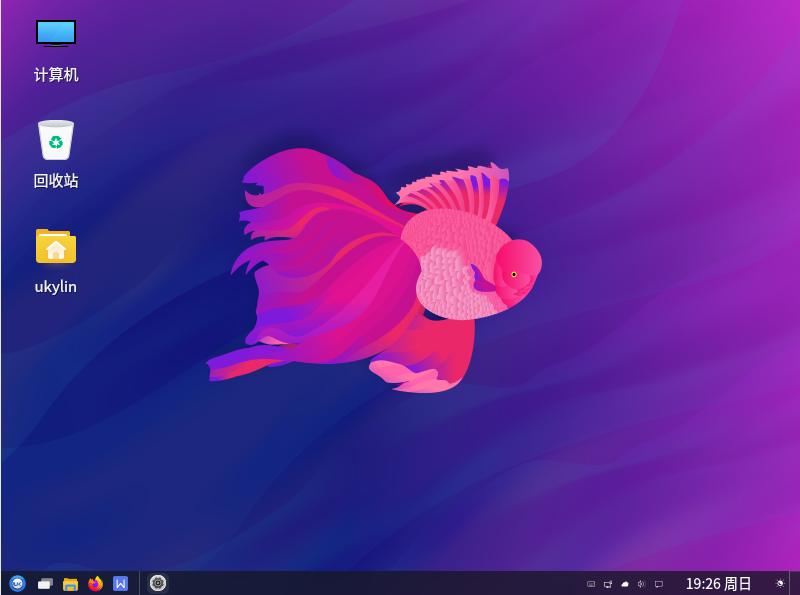The image size is (800, 595).
Task: Open the Kylin Control Center settings
Action: point(157,583)
